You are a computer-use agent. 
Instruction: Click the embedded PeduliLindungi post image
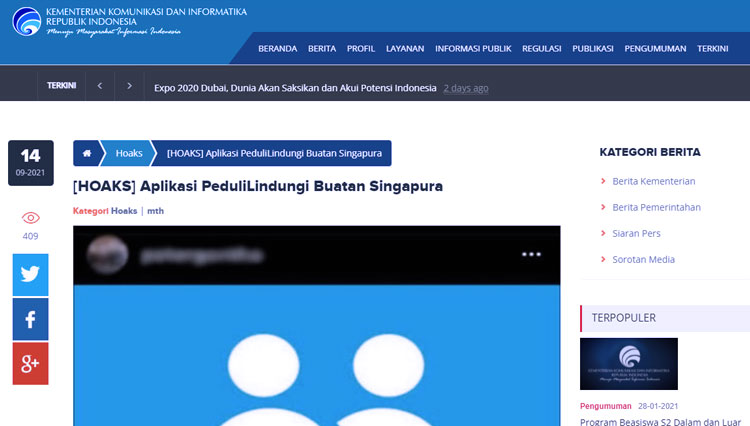click(x=317, y=355)
